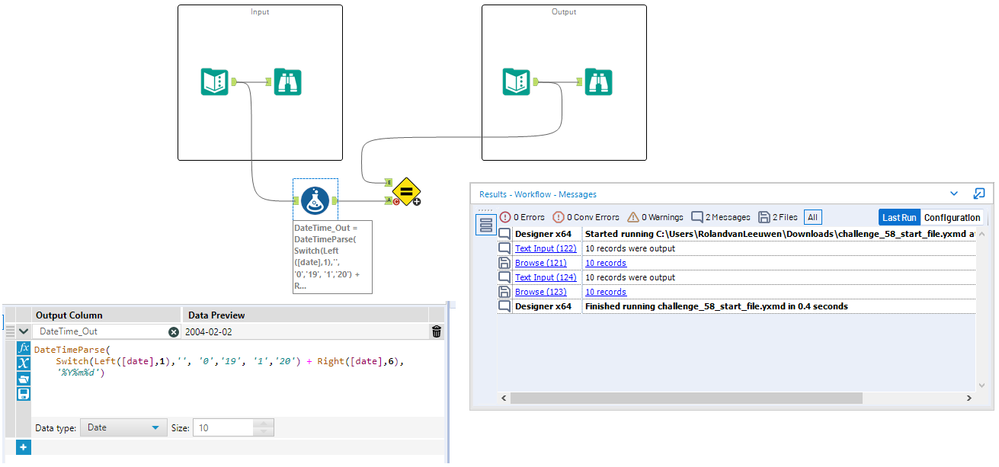The image size is (999, 467).
Task: Open the fx functions list icon
Action: (x=24, y=348)
